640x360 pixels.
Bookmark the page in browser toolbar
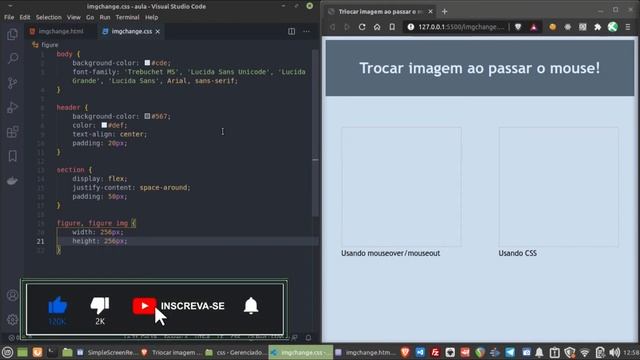tap(392, 27)
